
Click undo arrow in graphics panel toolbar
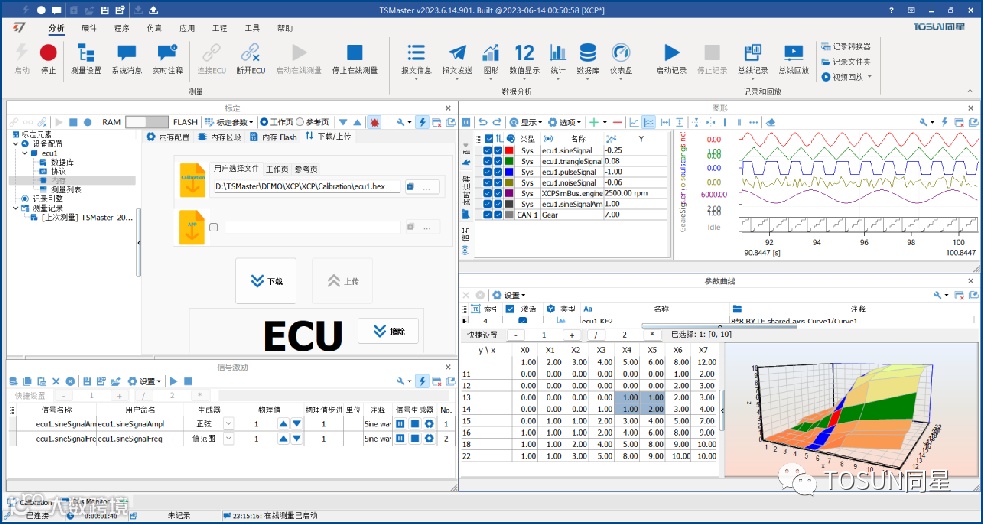click(482, 122)
